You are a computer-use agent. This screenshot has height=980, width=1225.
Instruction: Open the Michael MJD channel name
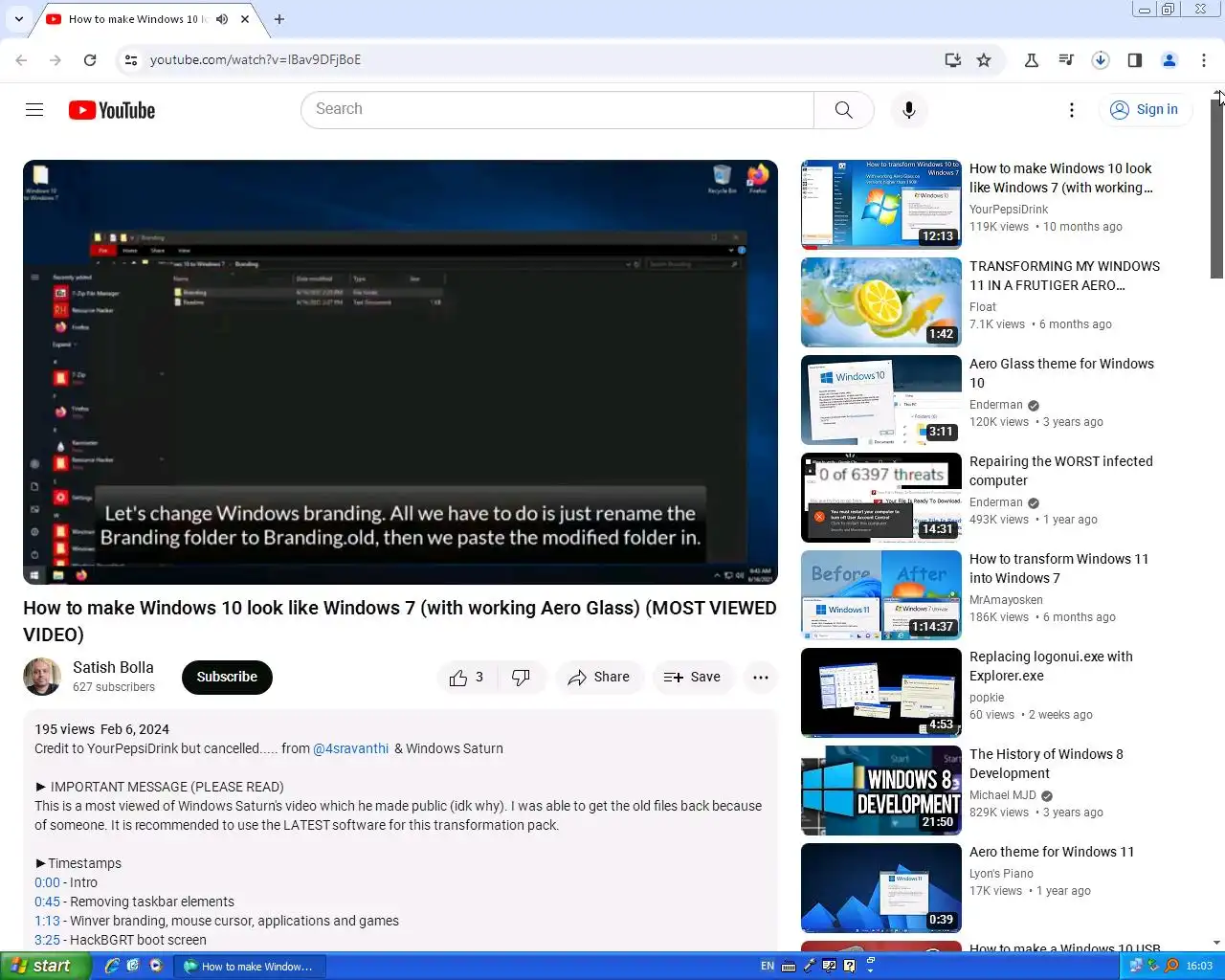coord(1003,795)
